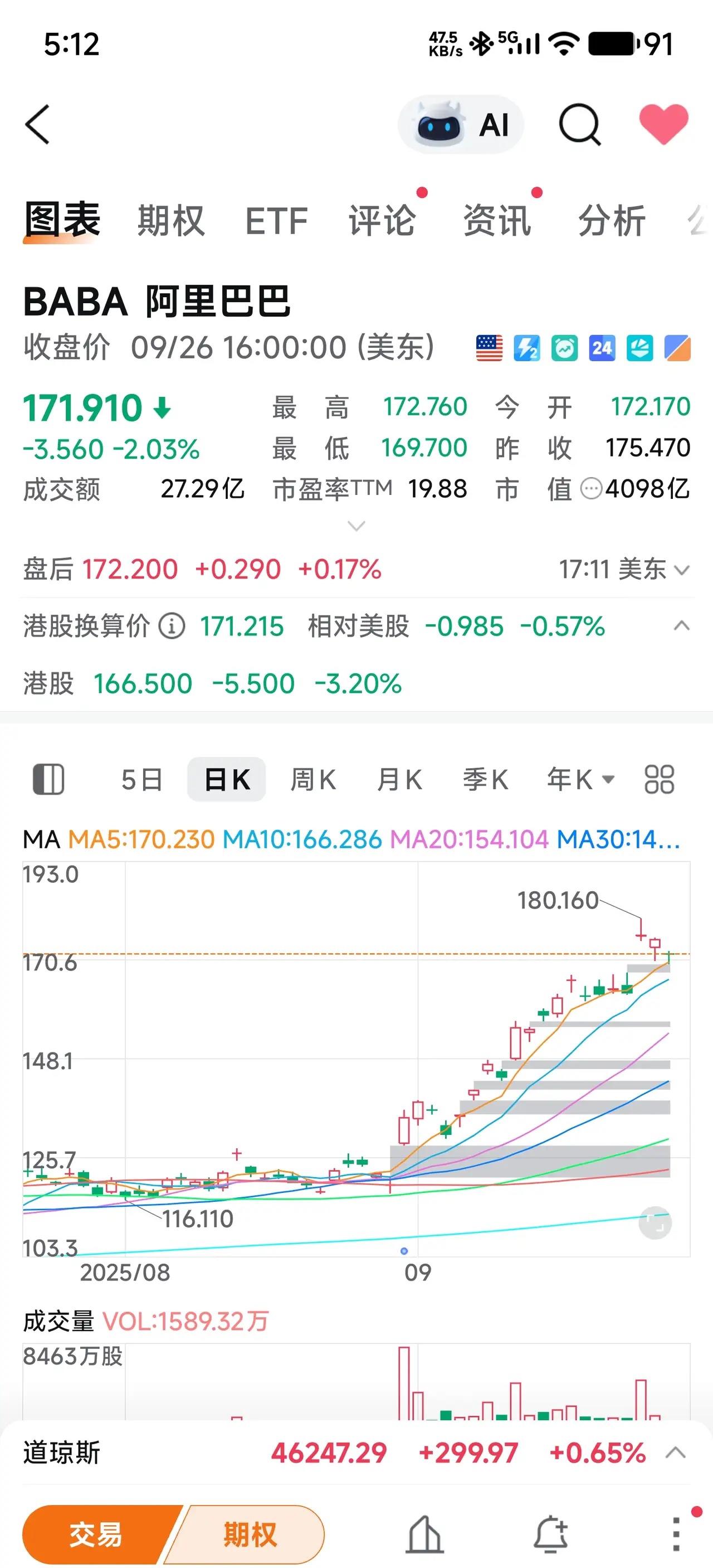Tap the battery status icon
This screenshot has height=1568, width=713.
[613, 44]
